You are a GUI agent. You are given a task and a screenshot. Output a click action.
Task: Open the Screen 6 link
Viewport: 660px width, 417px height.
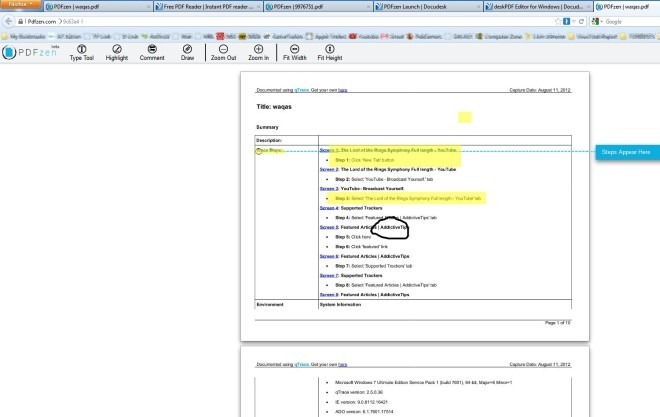tap(329, 256)
